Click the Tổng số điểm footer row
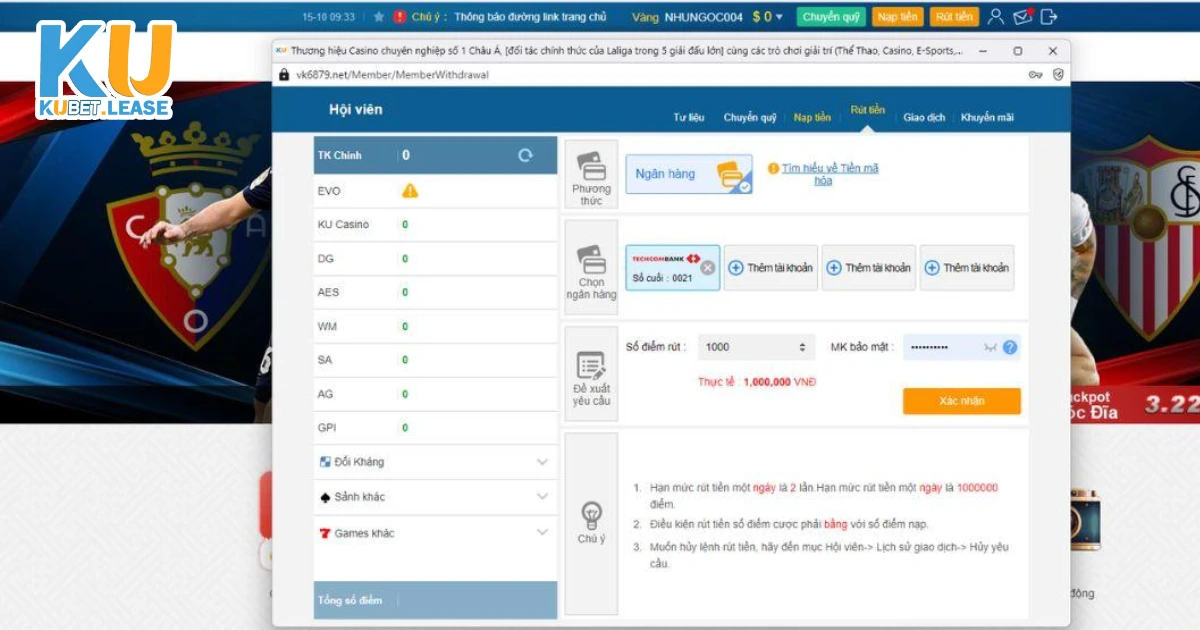 [435, 600]
